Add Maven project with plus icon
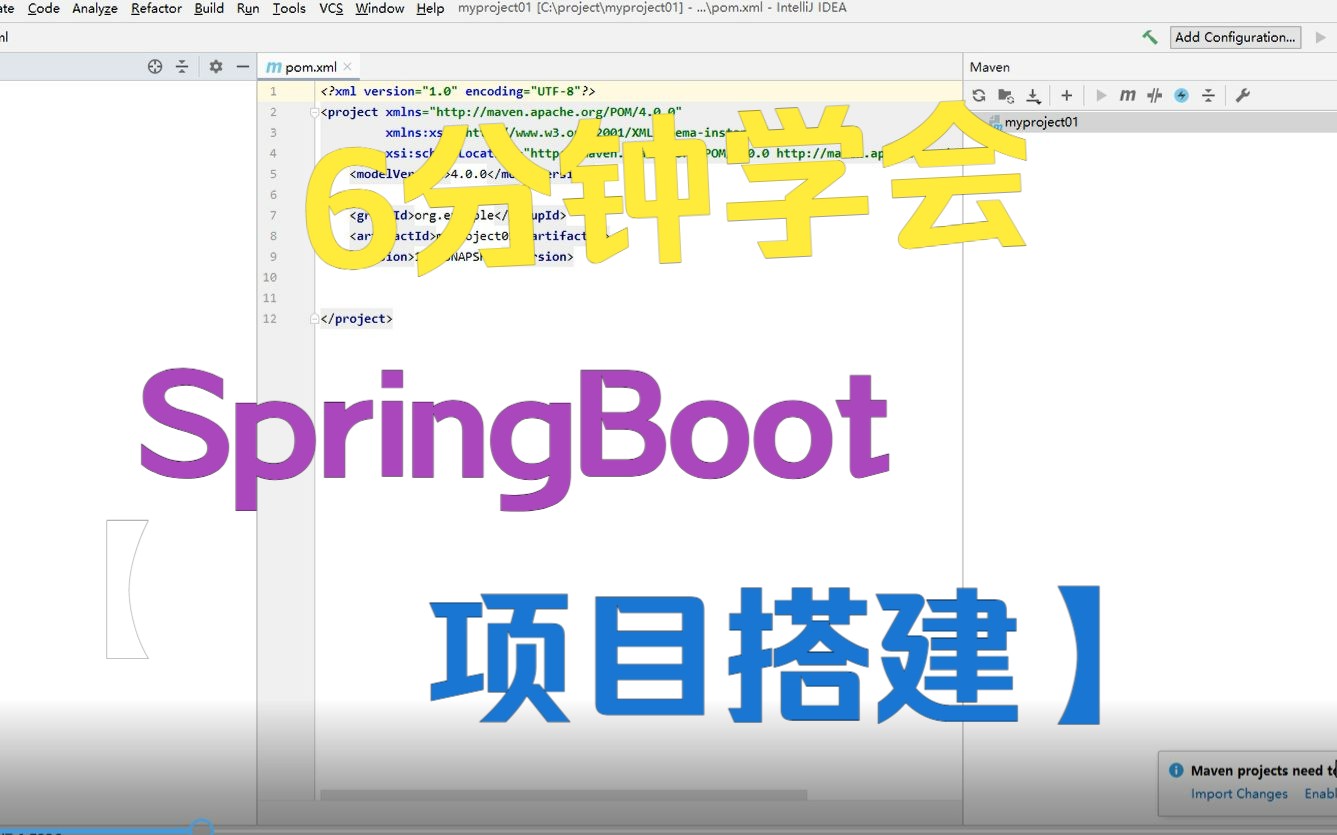Image resolution: width=1337 pixels, height=835 pixels. (x=1067, y=96)
